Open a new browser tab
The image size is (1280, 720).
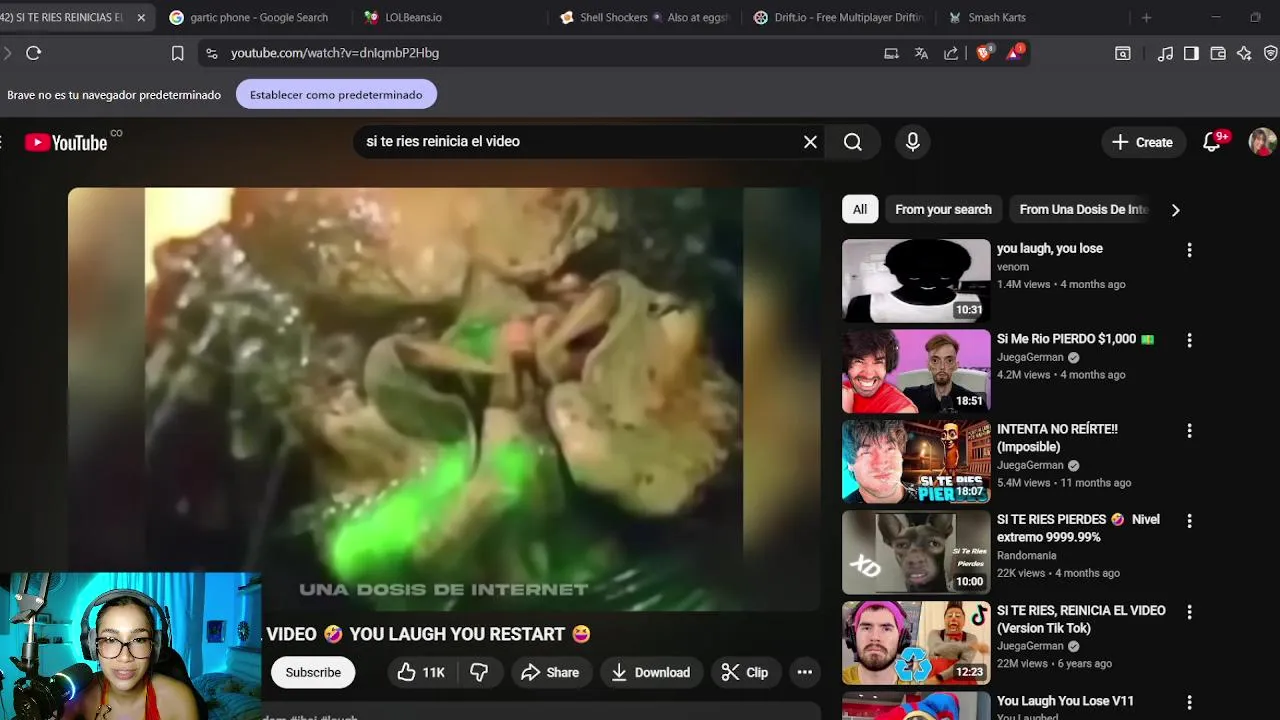tap(1147, 17)
